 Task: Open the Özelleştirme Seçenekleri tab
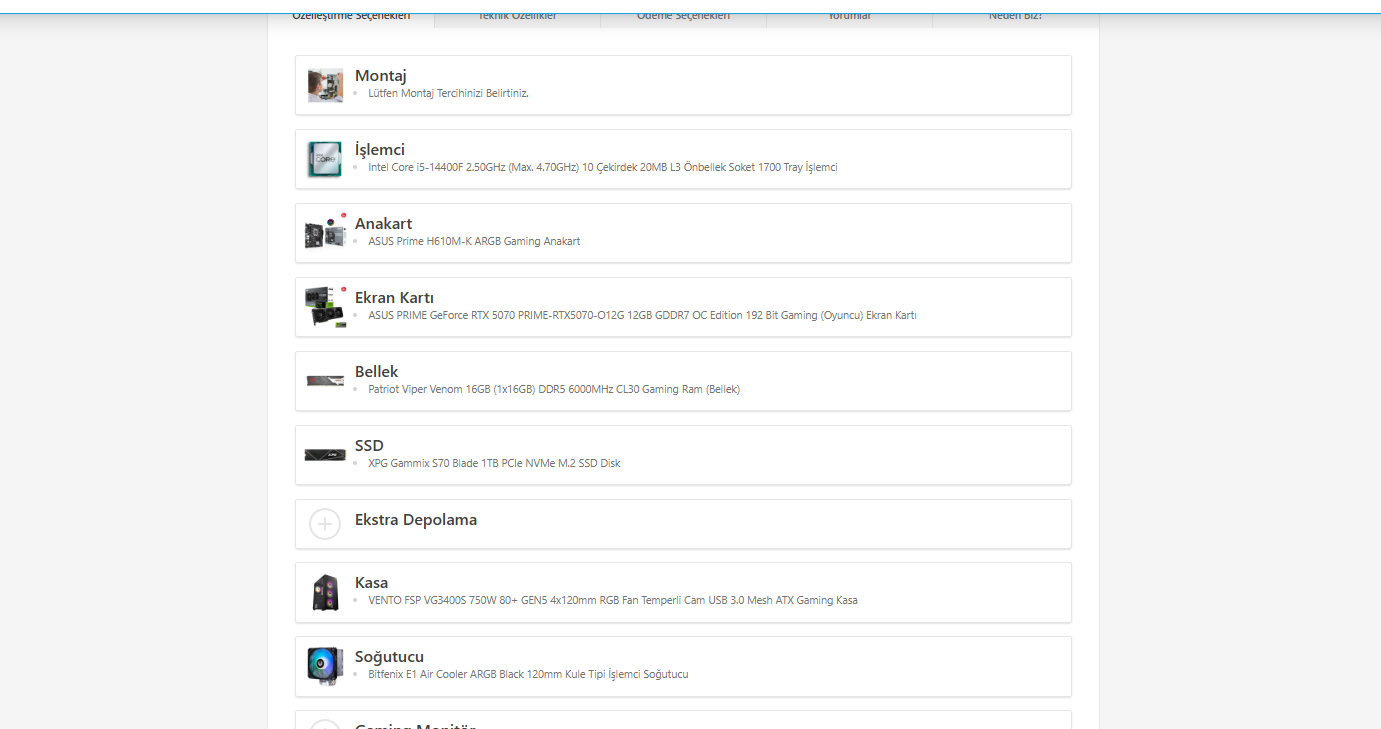(351, 16)
